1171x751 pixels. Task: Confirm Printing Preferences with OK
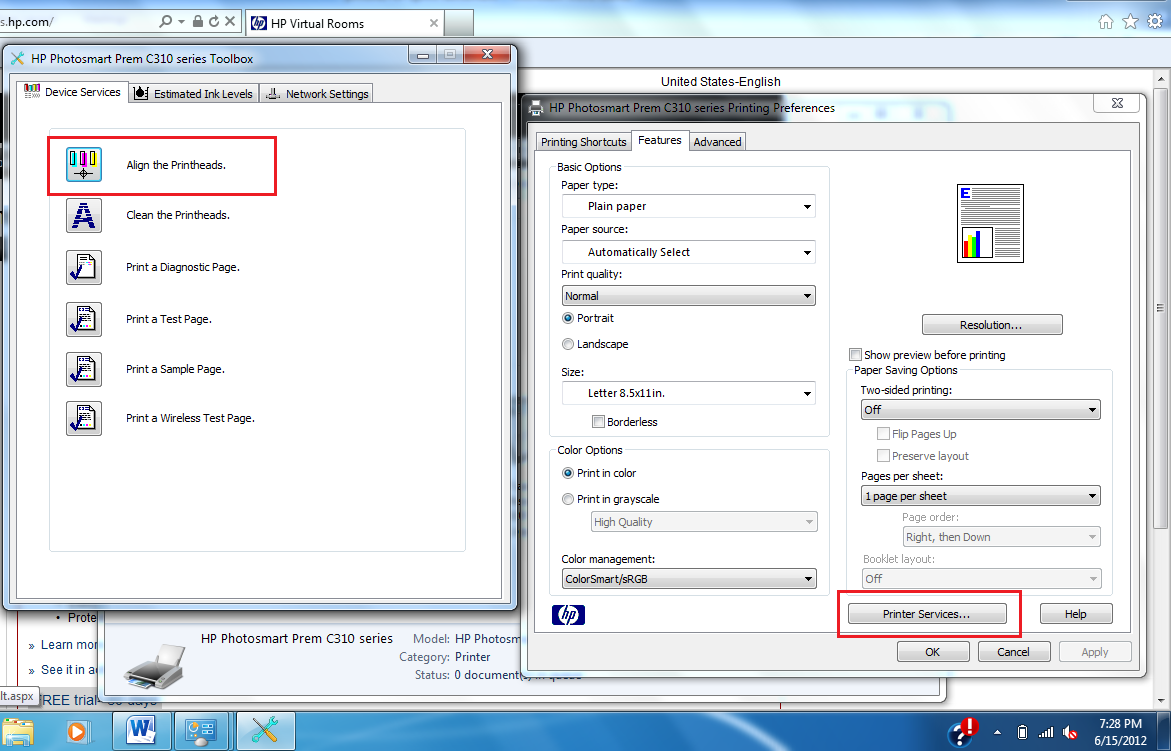933,652
